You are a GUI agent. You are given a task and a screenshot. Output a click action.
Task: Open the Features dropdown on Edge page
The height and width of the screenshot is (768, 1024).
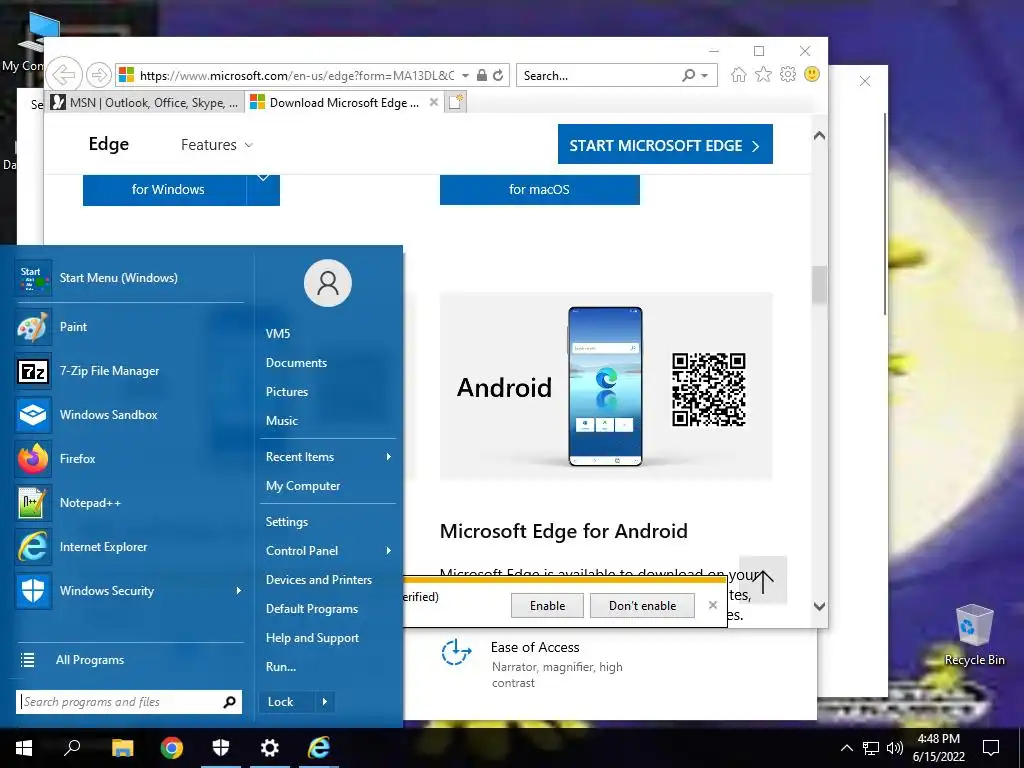coord(217,145)
